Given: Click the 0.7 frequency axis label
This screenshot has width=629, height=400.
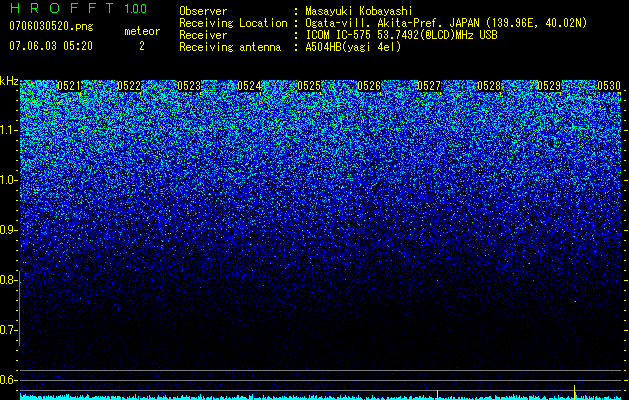Looking at the screenshot, I should pos(8,330).
